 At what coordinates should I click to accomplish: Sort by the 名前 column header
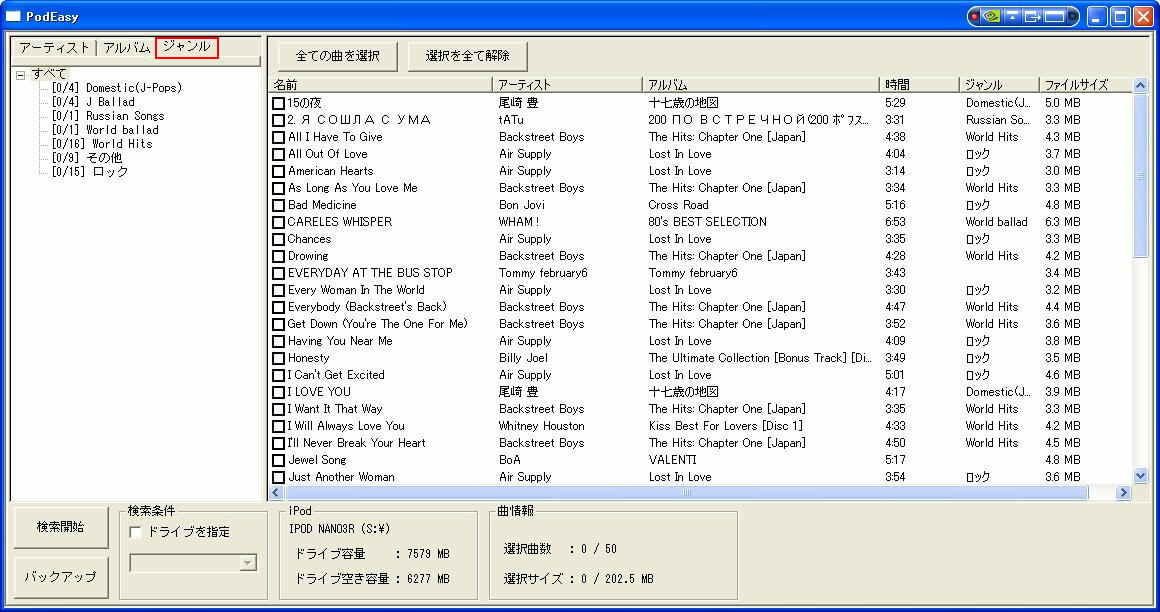click(x=382, y=85)
